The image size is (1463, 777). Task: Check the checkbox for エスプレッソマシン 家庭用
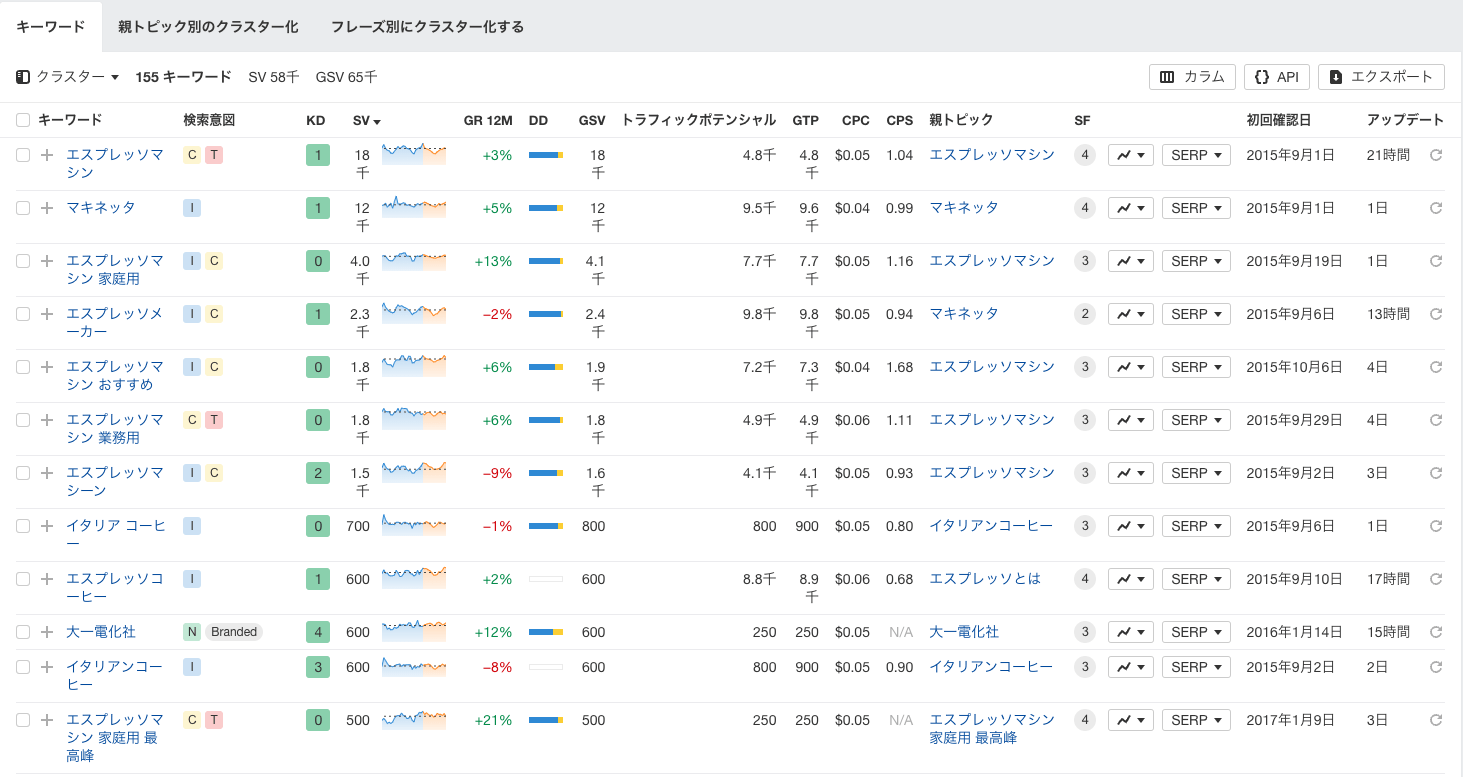pyautogui.click(x=22, y=260)
